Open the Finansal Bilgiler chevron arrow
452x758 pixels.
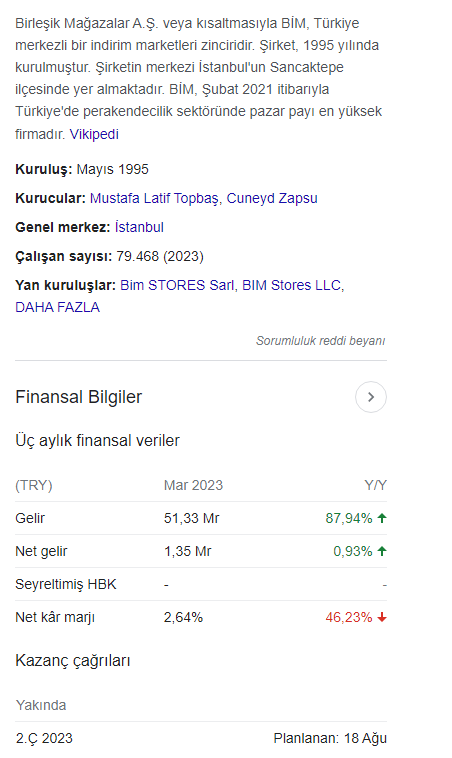coord(371,397)
